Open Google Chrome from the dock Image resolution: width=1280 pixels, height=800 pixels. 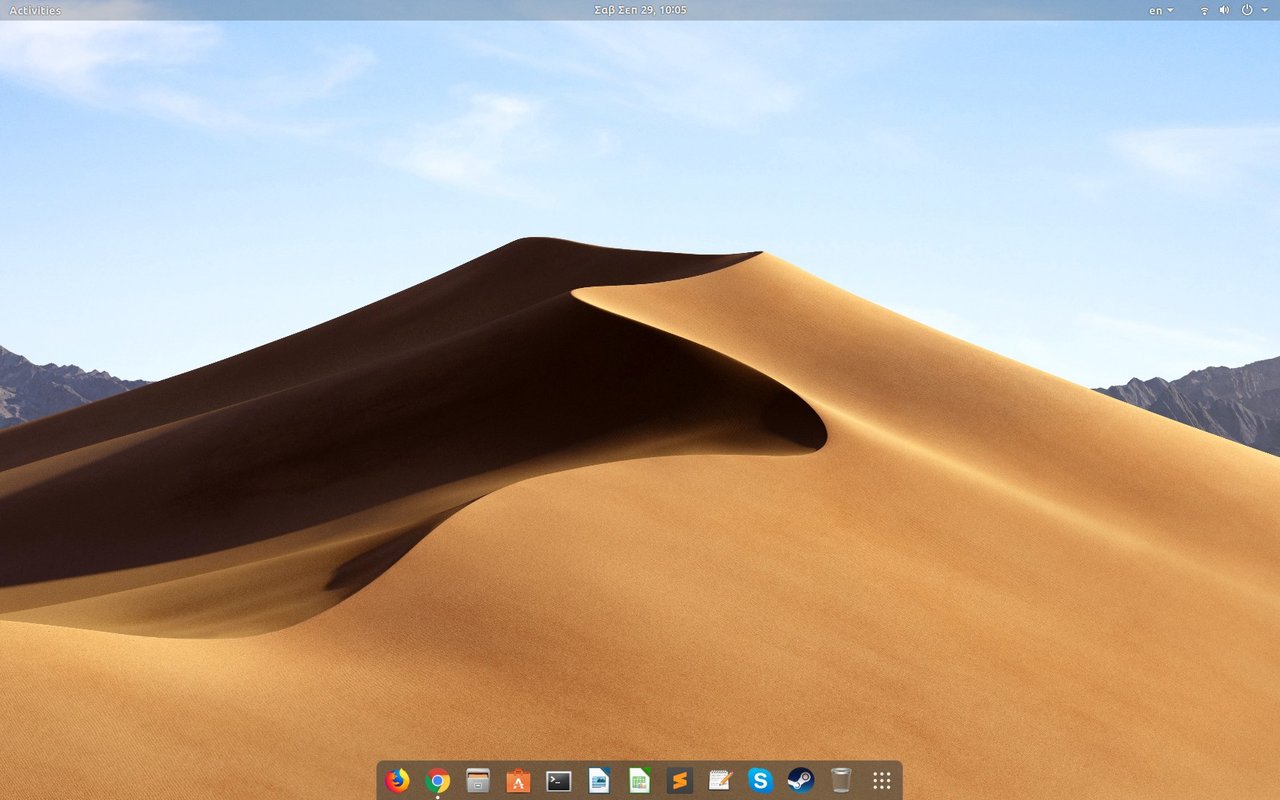click(x=438, y=780)
